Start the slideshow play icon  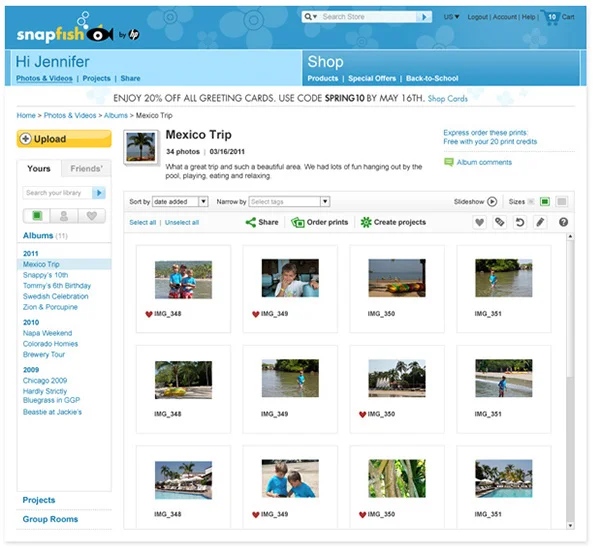pos(492,202)
